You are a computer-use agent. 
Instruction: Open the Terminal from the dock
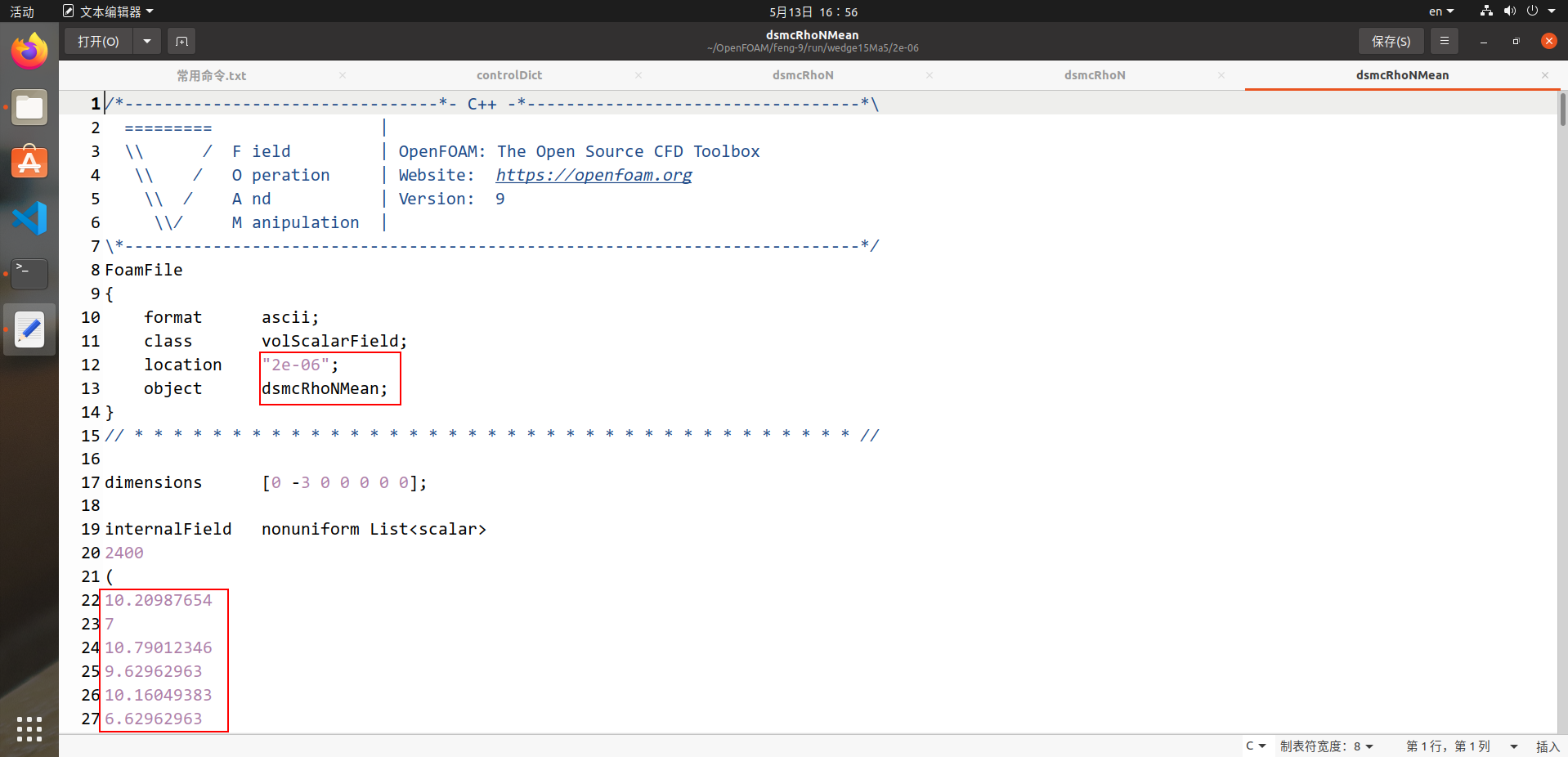pos(29,274)
